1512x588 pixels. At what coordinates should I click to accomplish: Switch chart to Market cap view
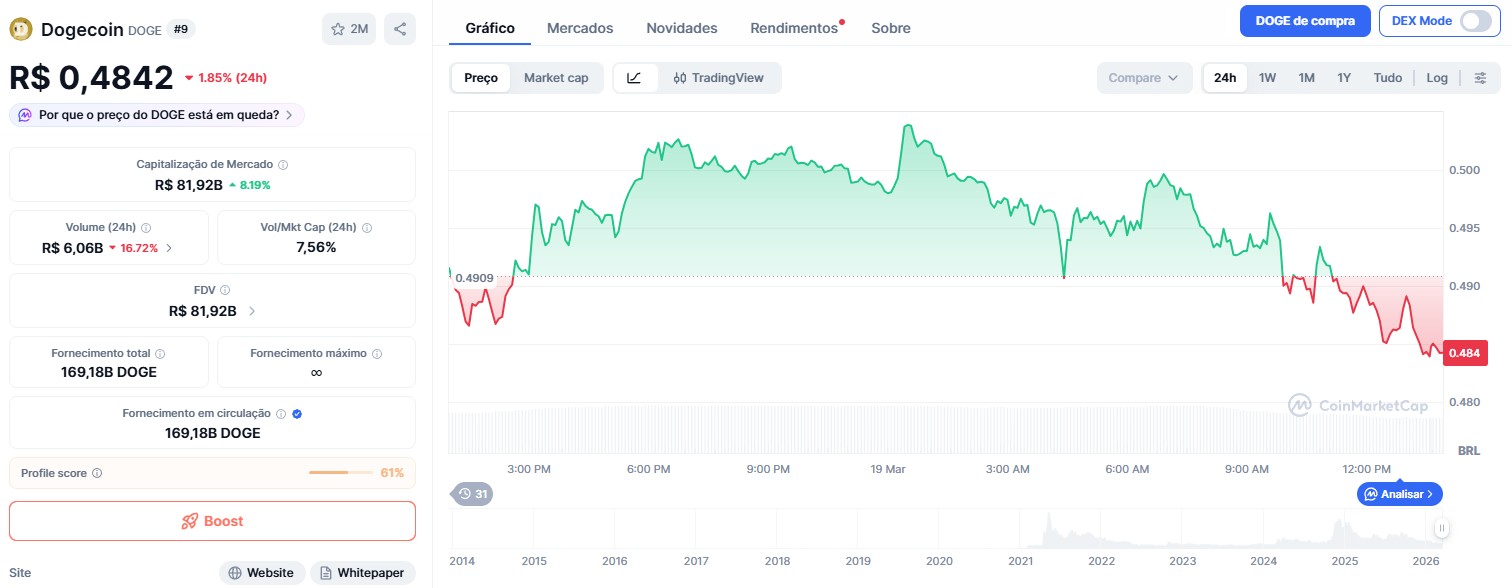(556, 78)
